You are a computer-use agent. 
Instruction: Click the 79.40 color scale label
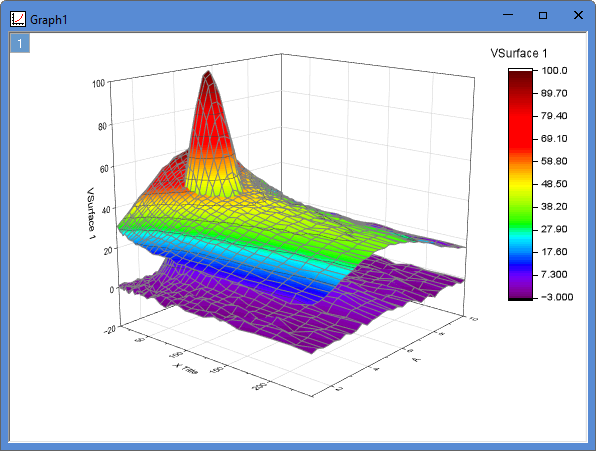554,116
